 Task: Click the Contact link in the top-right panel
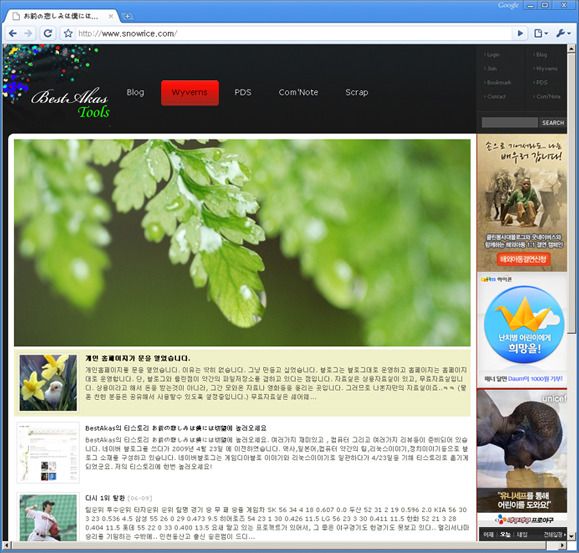click(x=496, y=97)
